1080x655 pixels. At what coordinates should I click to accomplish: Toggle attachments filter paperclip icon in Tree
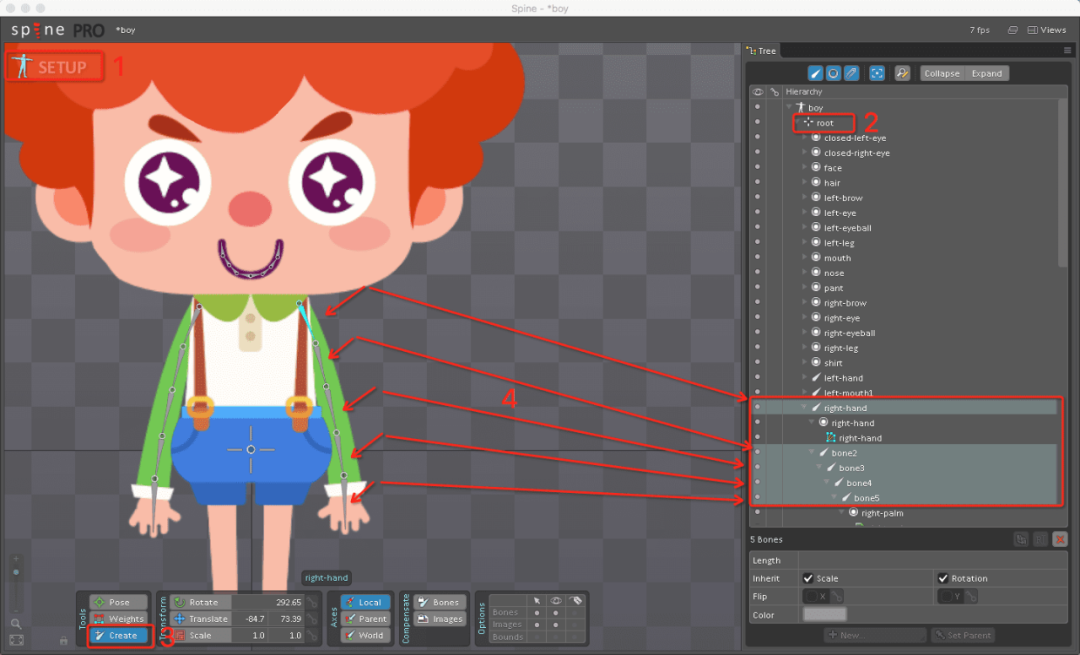(x=852, y=73)
